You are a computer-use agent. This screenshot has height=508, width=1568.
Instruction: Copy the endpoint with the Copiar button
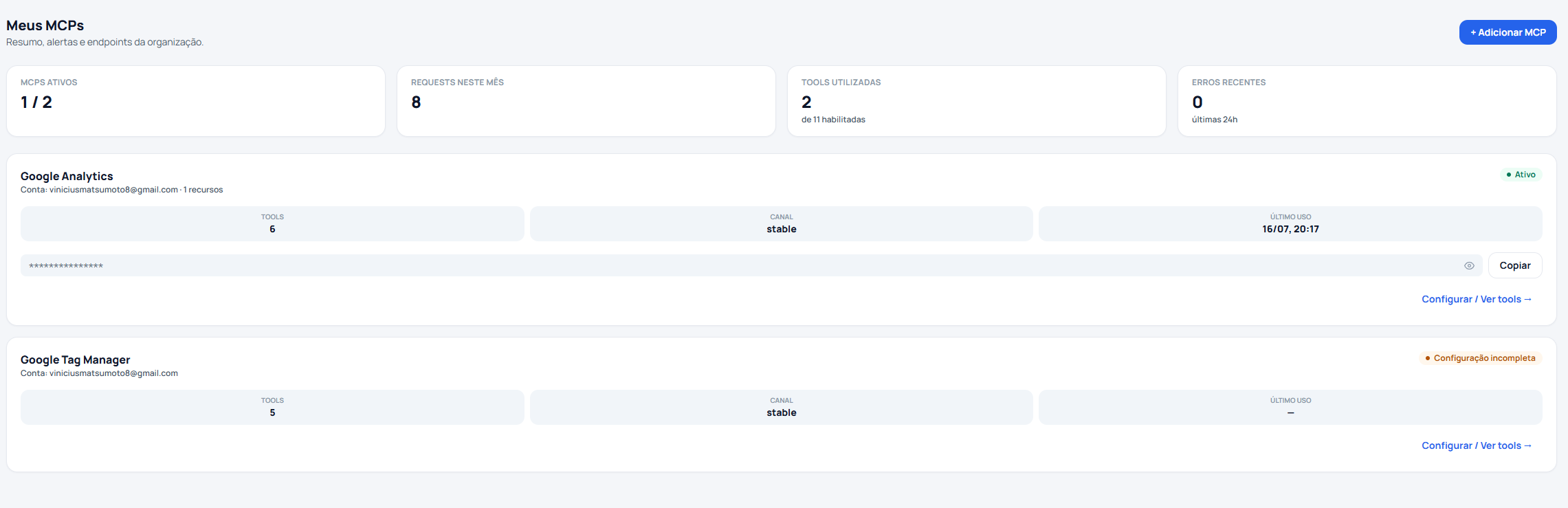(1515, 265)
